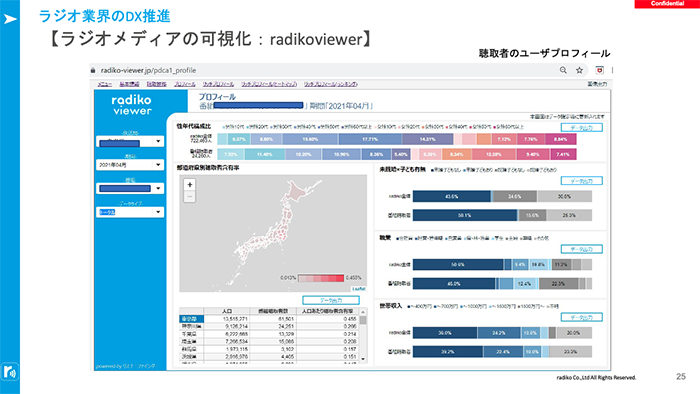
Task: Click data output button in 世帯収入 panel
Action: click(582, 317)
